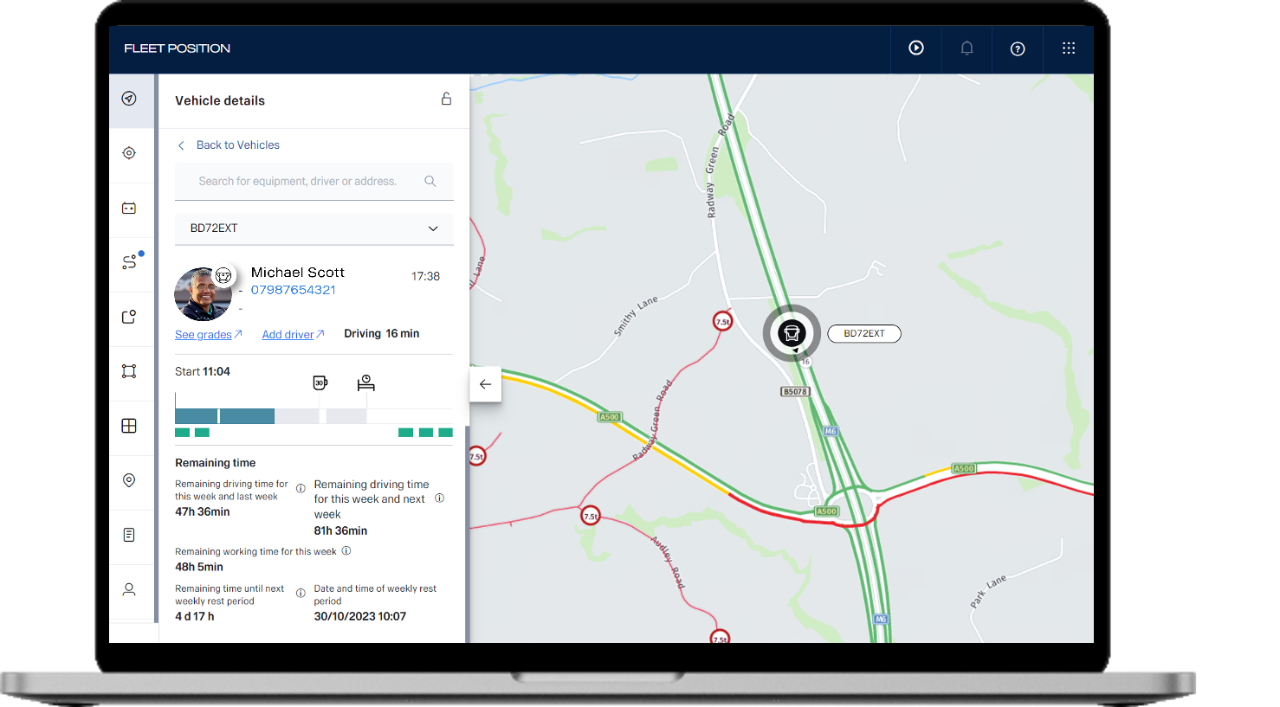Open the Drivers person icon in the sidebar
Viewport: 1280px width, 707px height.
[128, 589]
